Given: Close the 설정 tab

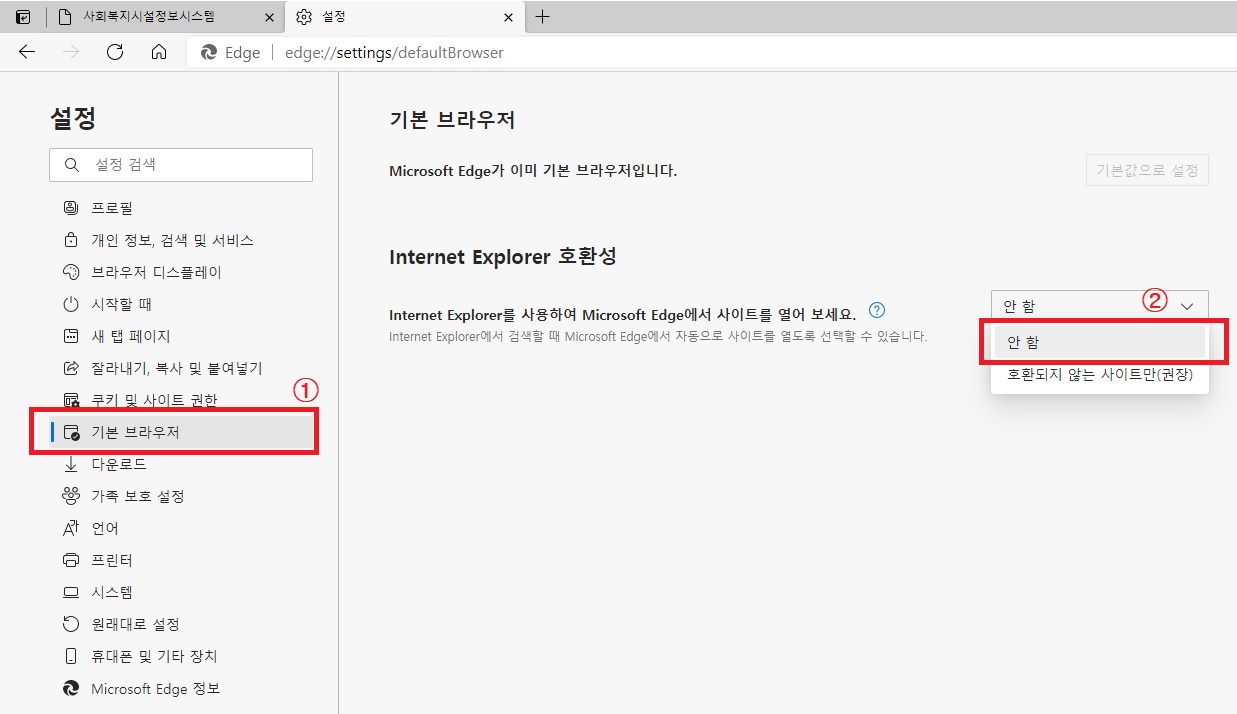Looking at the screenshot, I should pyautogui.click(x=508, y=17).
